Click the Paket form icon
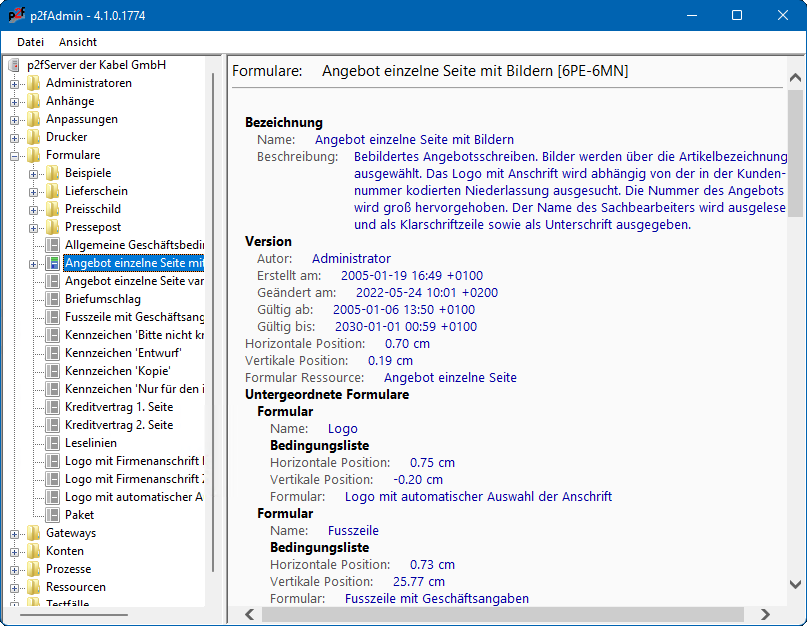The height and width of the screenshot is (626, 807). [53, 515]
